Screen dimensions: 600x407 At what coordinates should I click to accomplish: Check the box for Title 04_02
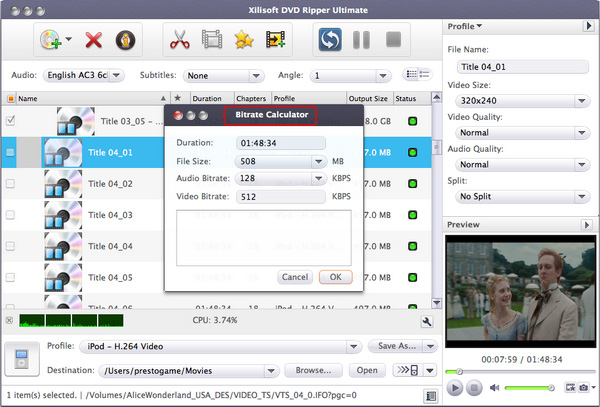point(11,184)
